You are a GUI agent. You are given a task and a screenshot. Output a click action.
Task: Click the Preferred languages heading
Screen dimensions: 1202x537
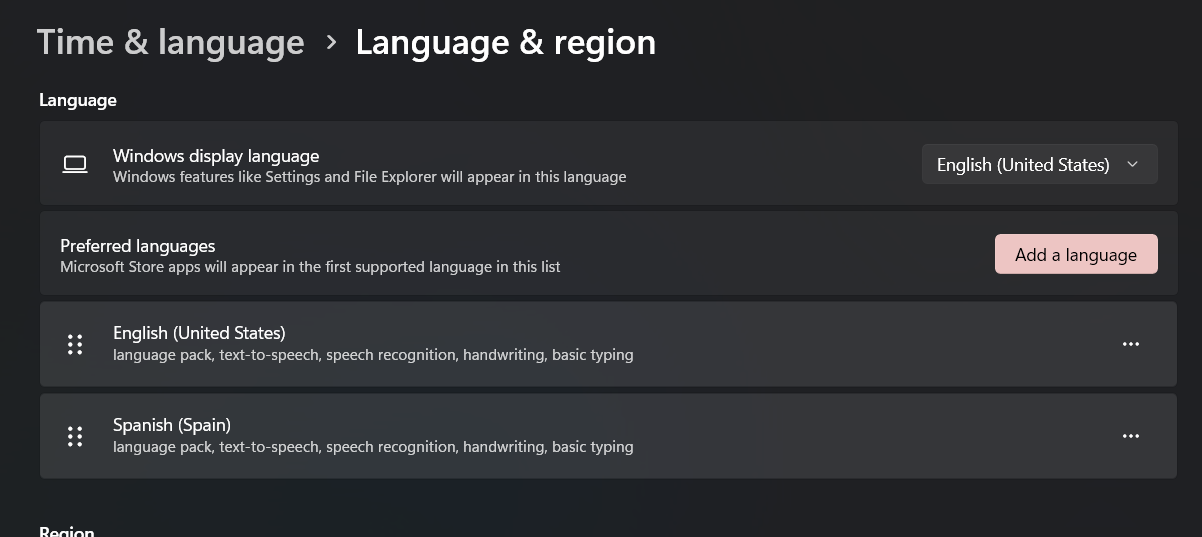point(138,246)
